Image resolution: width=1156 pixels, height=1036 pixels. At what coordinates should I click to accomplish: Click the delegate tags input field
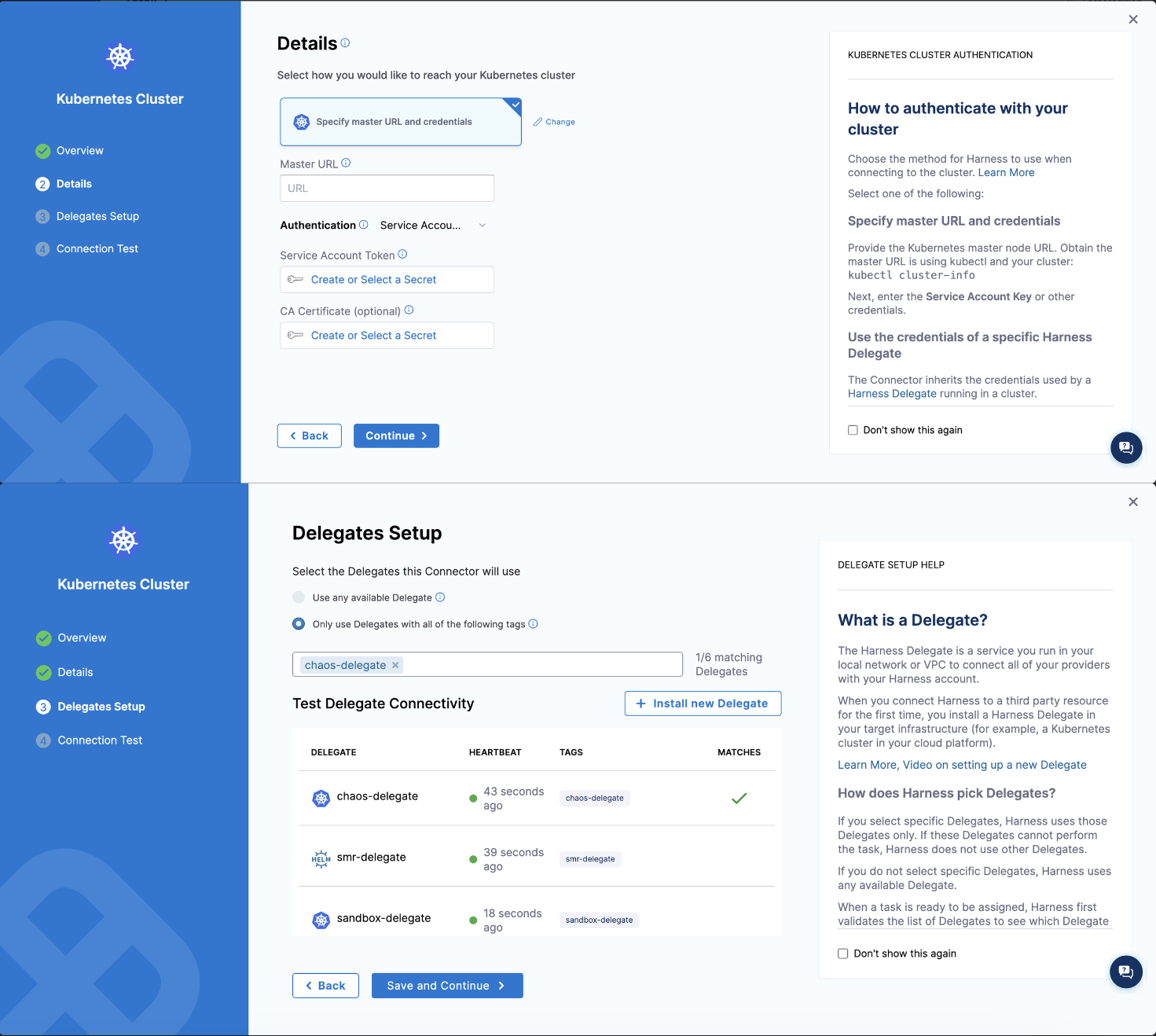coord(487,665)
